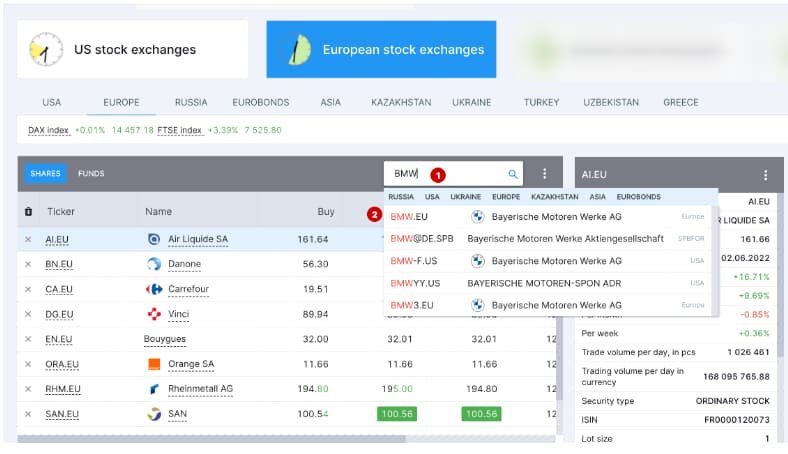The height and width of the screenshot is (454, 788).
Task: Remove the SAN.EU row with X
Action: (28, 414)
